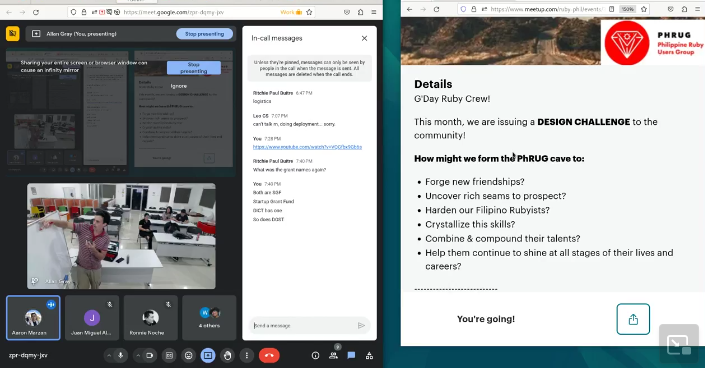Show the people panel
Image resolution: width=705 pixels, height=368 pixels.
(x=334, y=355)
